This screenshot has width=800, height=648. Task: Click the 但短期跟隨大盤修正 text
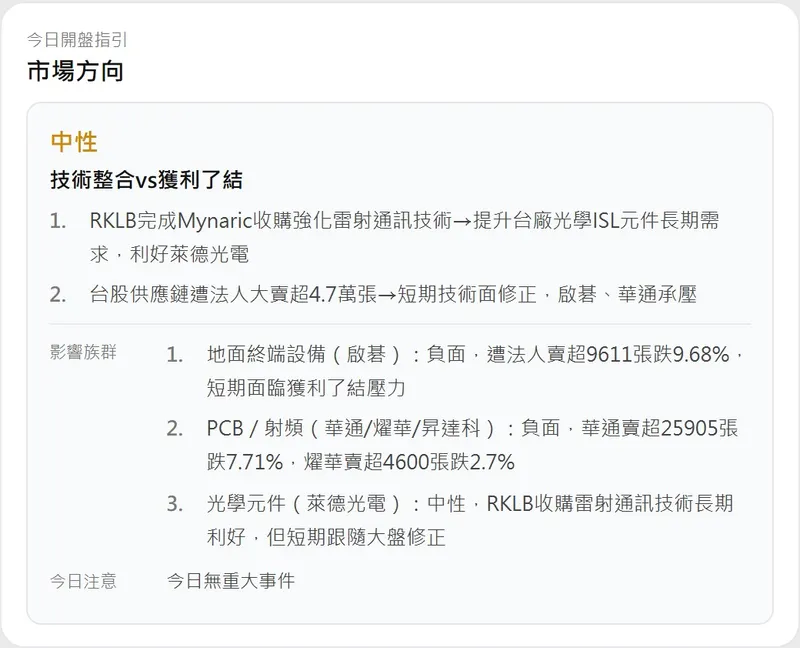click(356, 537)
